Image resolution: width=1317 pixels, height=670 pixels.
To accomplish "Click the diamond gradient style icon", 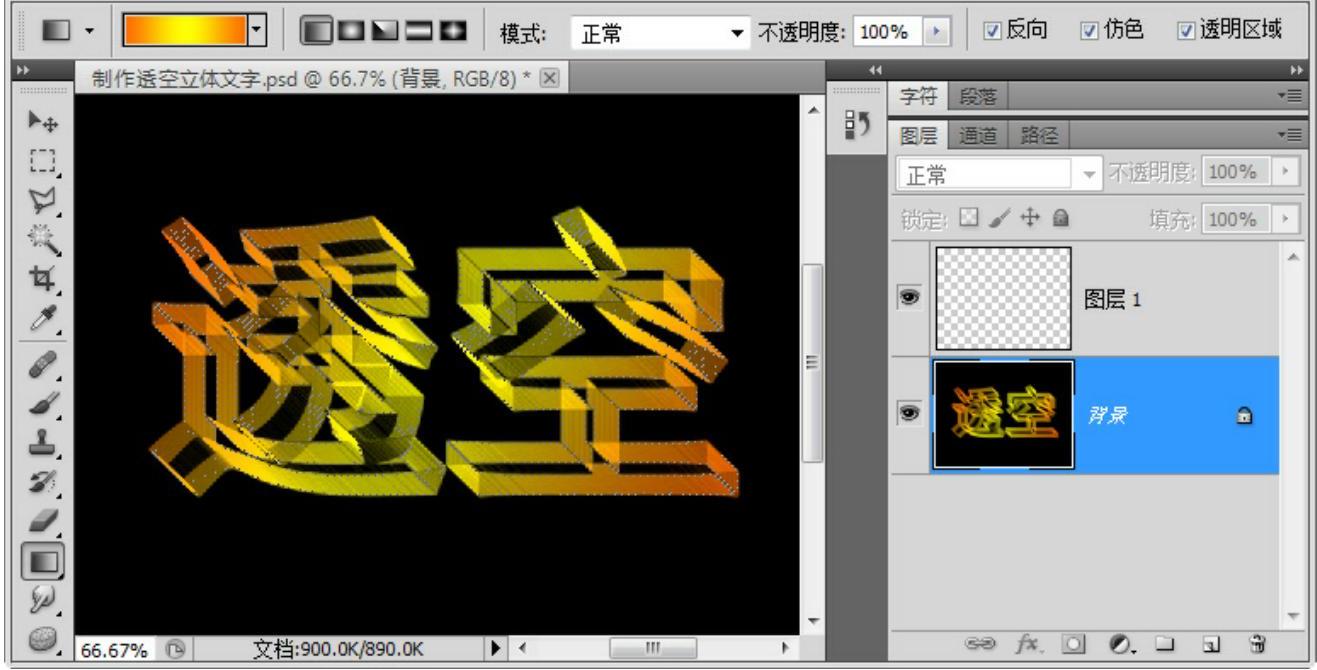I will [x=454, y=32].
